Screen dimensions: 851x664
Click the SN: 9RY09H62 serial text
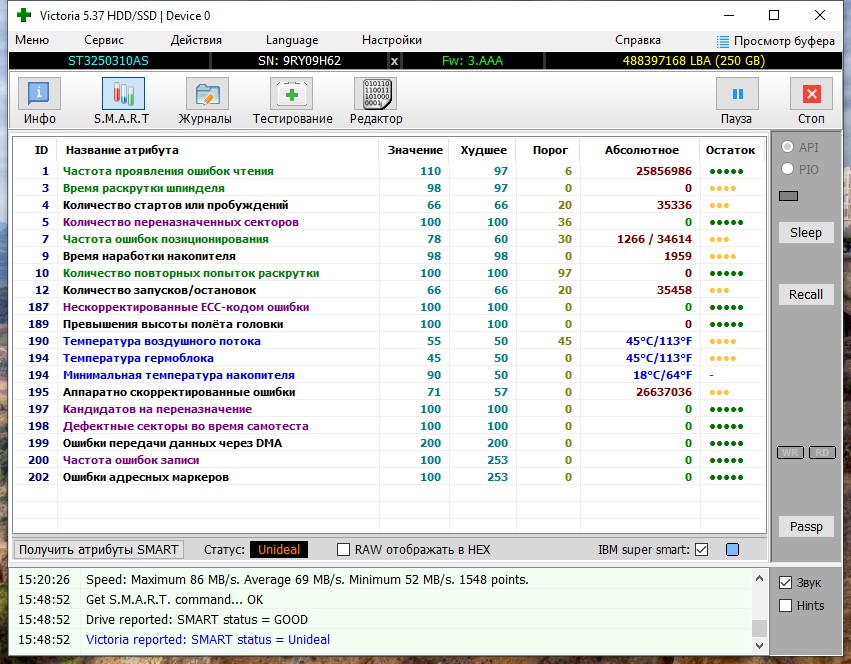300,61
